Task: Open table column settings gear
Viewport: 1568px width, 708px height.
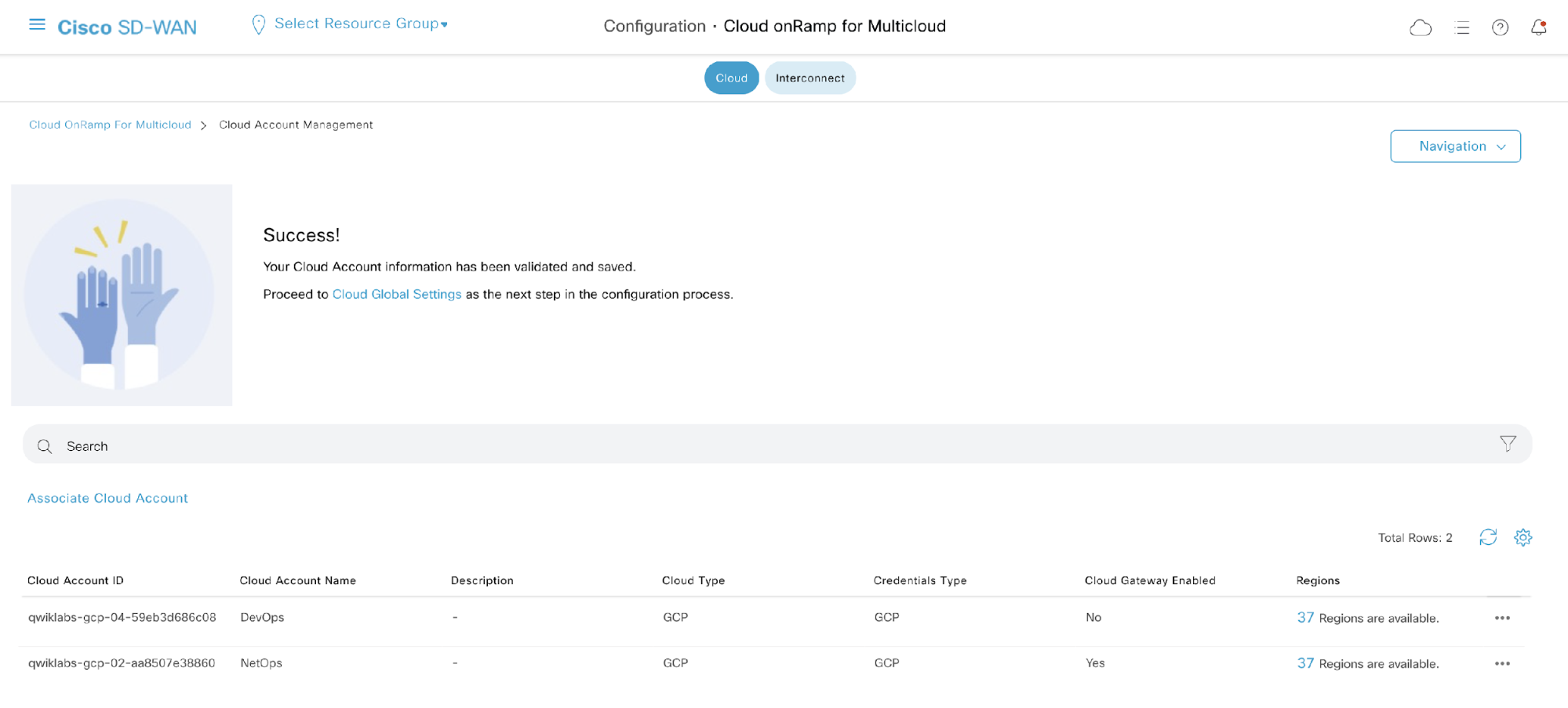Action: (x=1523, y=537)
